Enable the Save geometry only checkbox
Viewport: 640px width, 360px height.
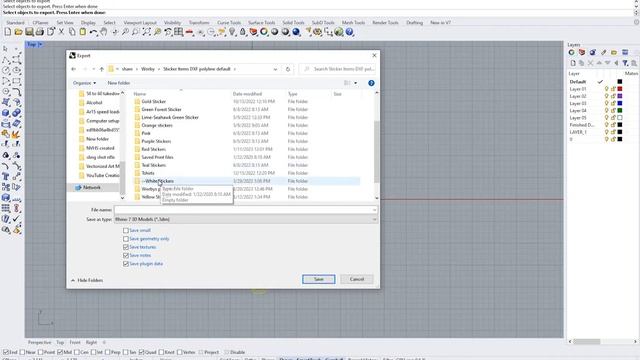coord(126,239)
